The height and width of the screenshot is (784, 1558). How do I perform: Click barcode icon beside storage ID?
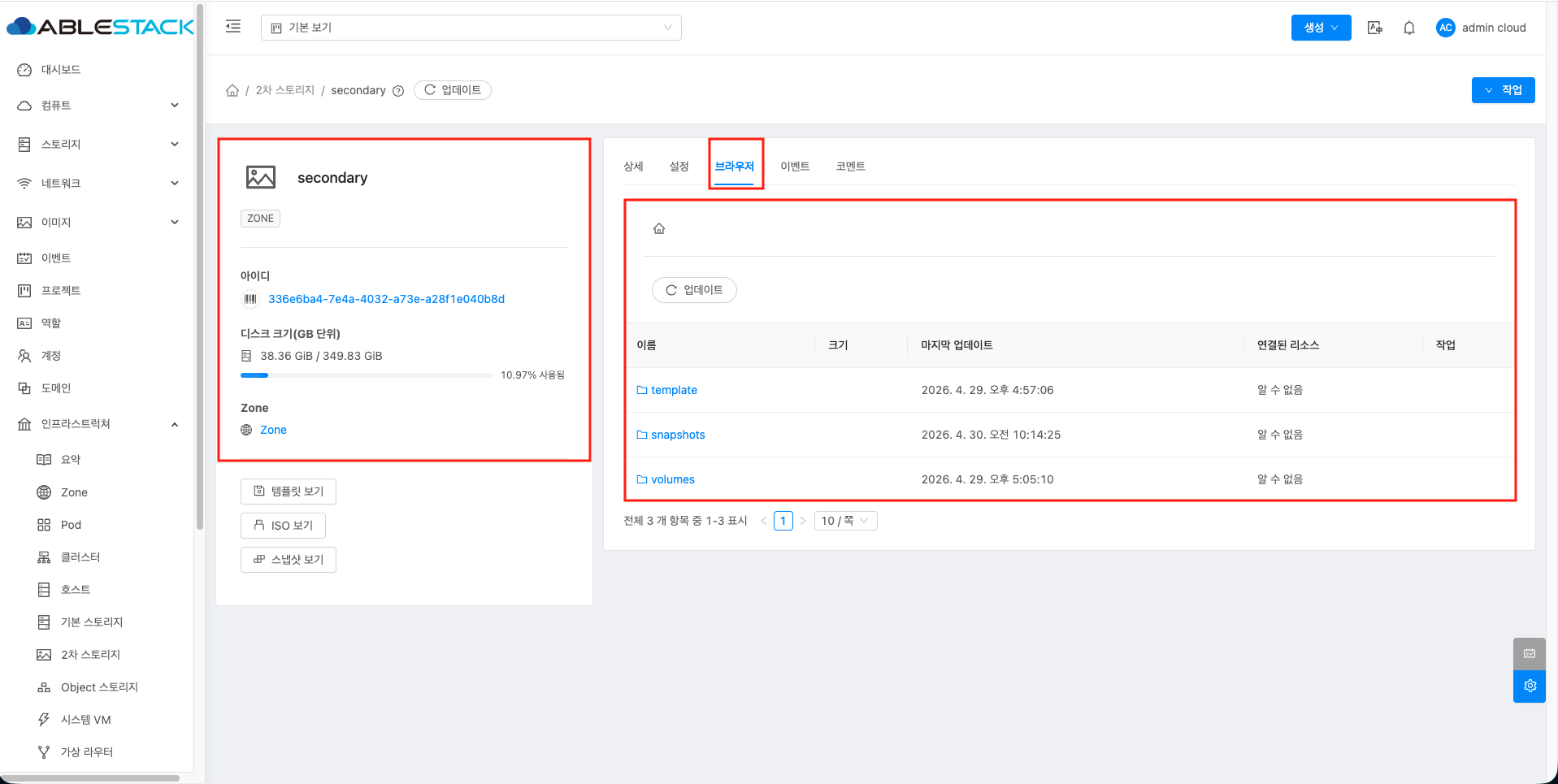click(250, 299)
